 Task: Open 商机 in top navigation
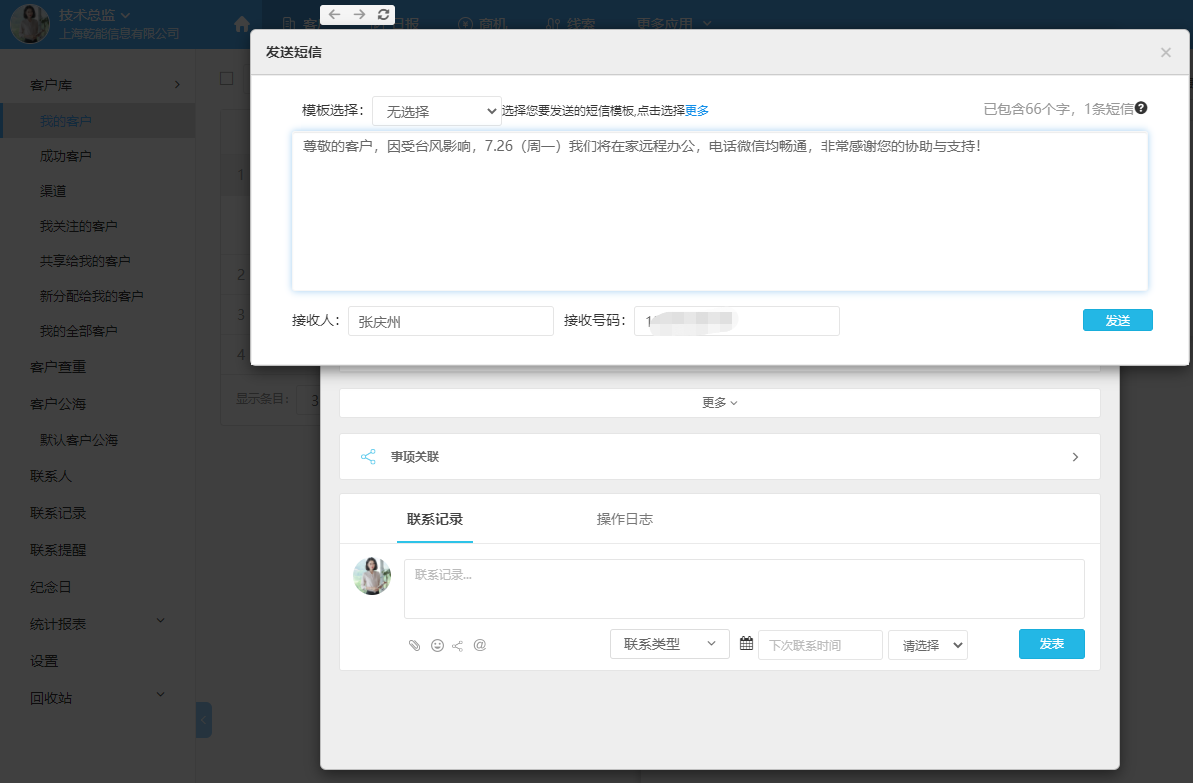pyautogui.click(x=483, y=24)
